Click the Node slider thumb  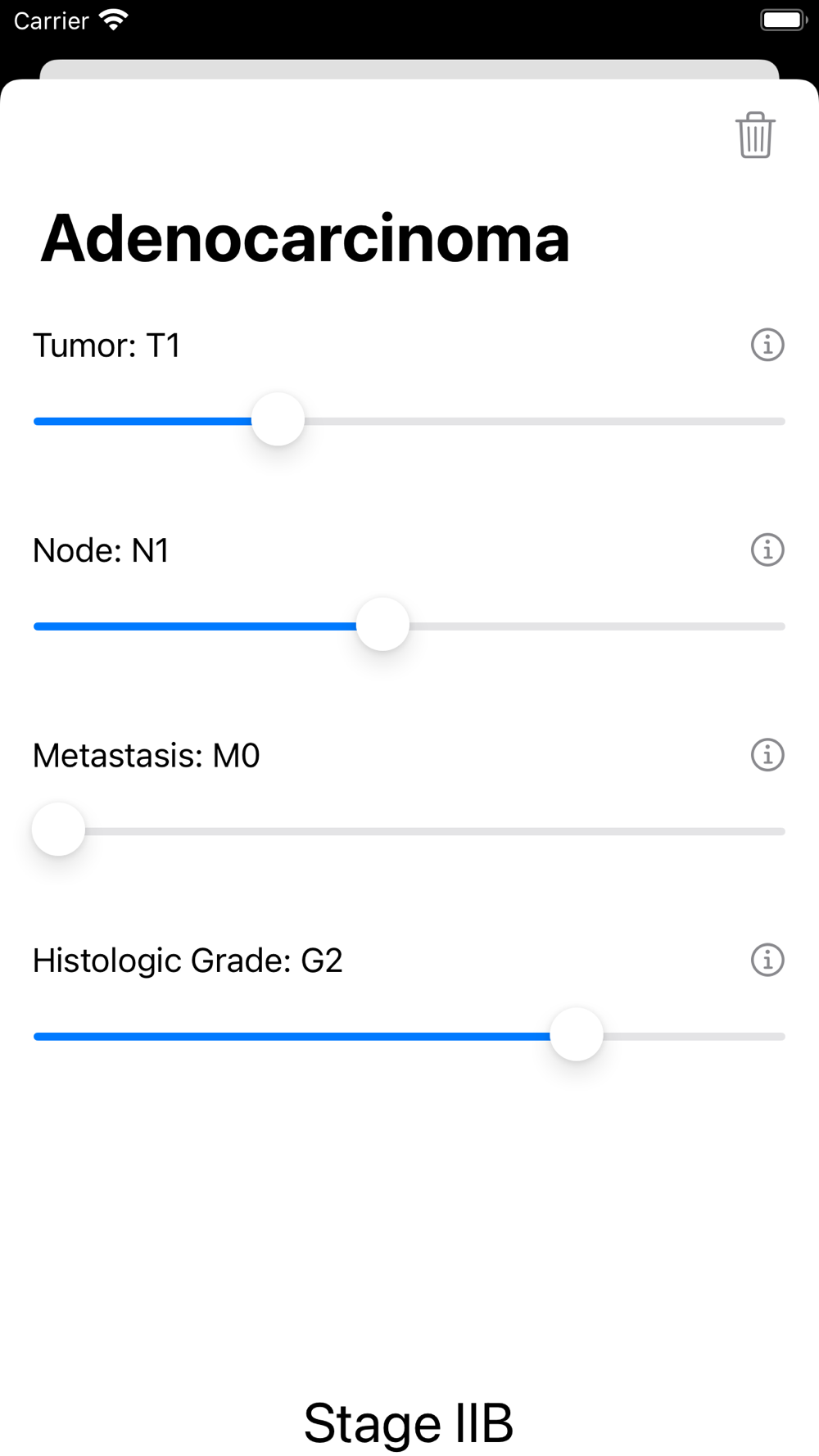[382, 625]
